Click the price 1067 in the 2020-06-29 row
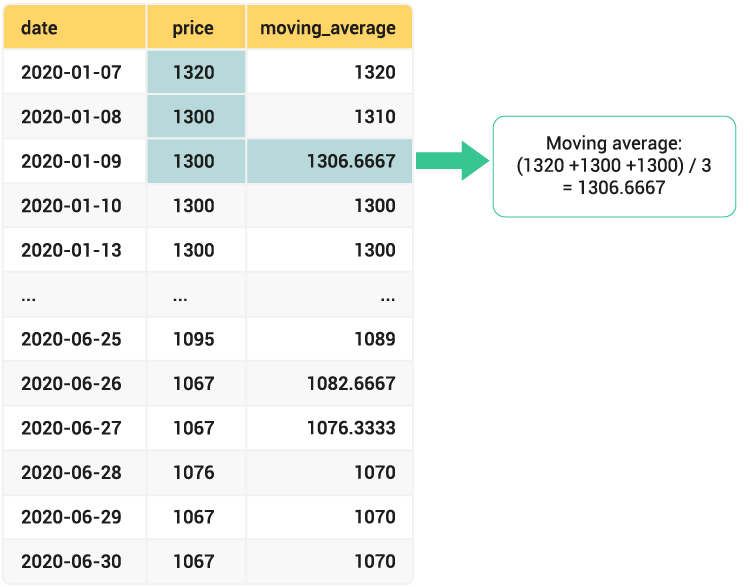 [x=194, y=517]
